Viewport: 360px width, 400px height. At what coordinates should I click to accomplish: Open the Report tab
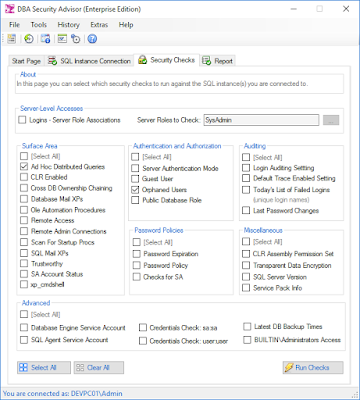pyautogui.click(x=218, y=61)
